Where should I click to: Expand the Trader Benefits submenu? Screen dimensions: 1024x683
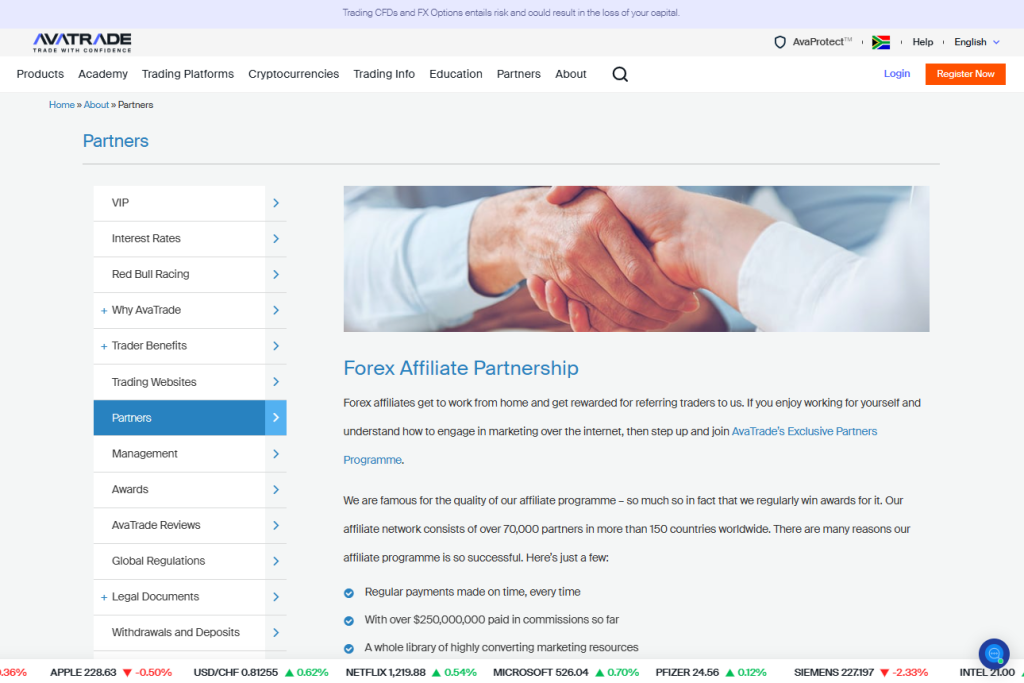pos(104,346)
